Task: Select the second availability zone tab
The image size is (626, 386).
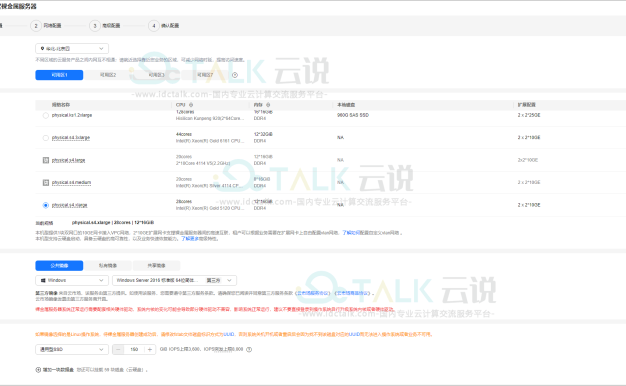Action: pos(108,75)
